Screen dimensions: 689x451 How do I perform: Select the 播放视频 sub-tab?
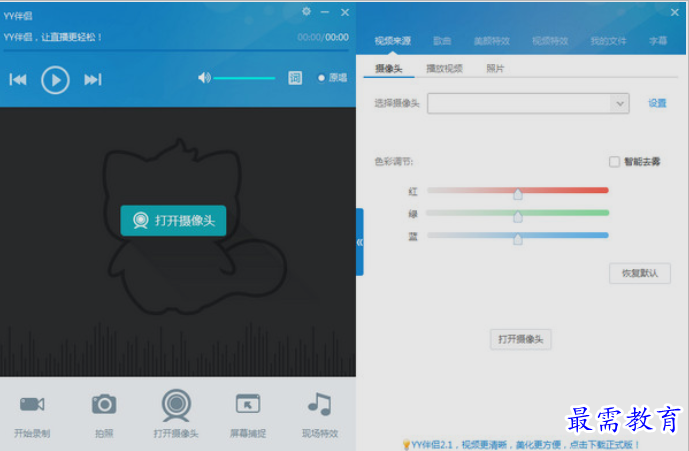pos(444,68)
